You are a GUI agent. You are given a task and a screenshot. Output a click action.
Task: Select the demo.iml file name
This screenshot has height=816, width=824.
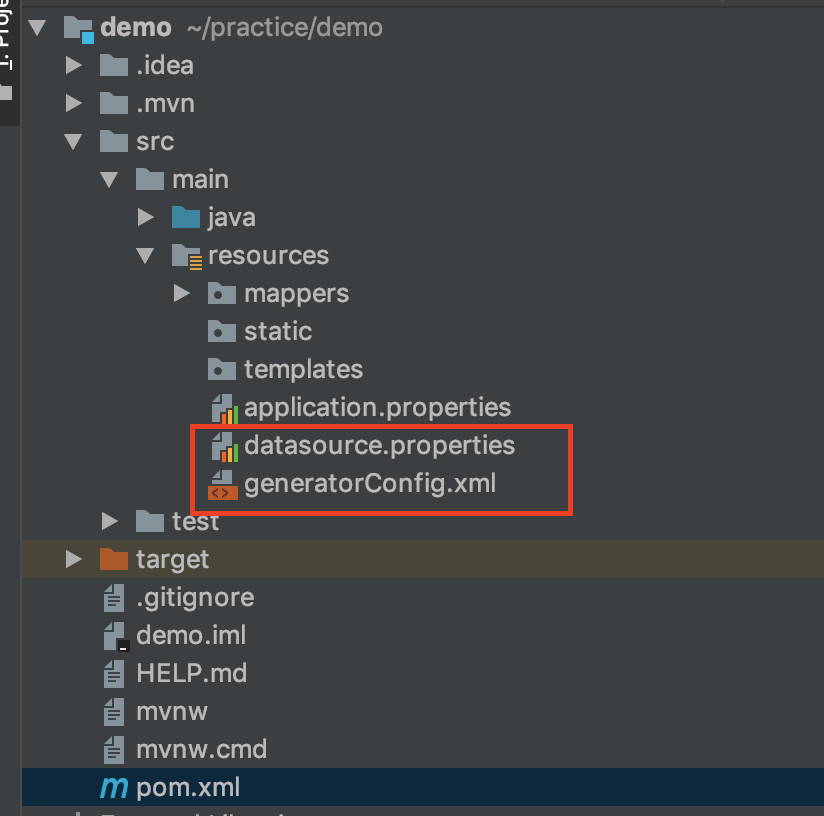click(x=191, y=635)
